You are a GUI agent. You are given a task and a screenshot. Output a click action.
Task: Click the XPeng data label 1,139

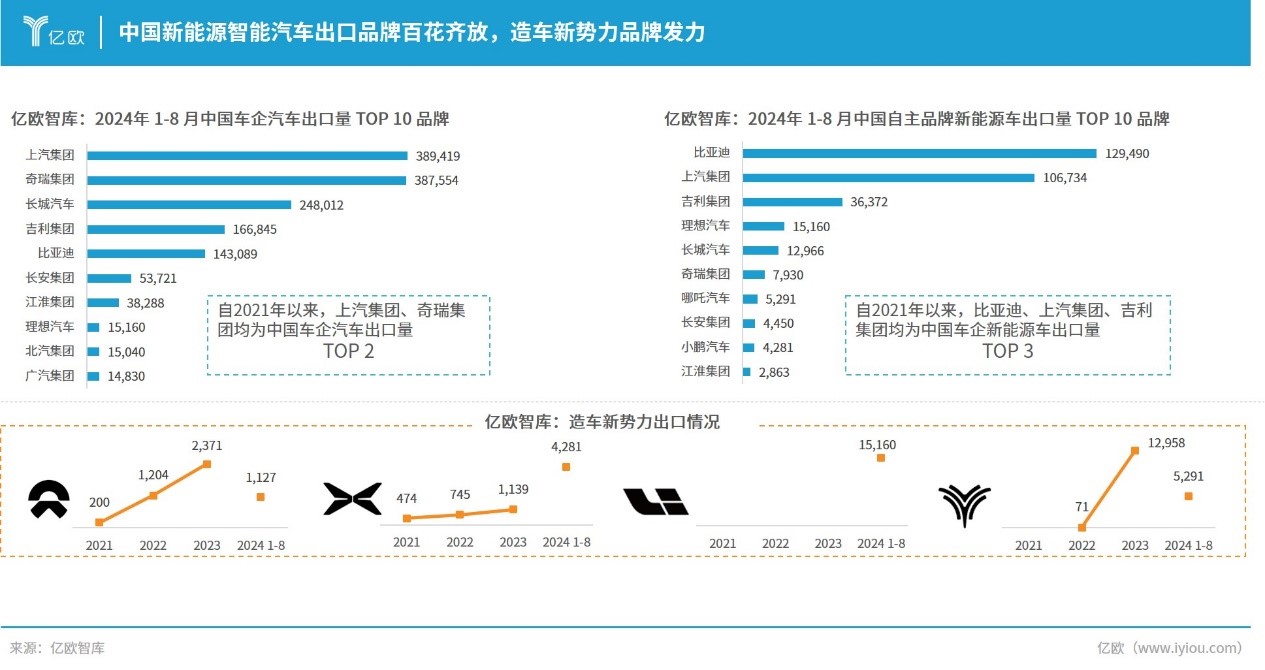click(x=513, y=488)
